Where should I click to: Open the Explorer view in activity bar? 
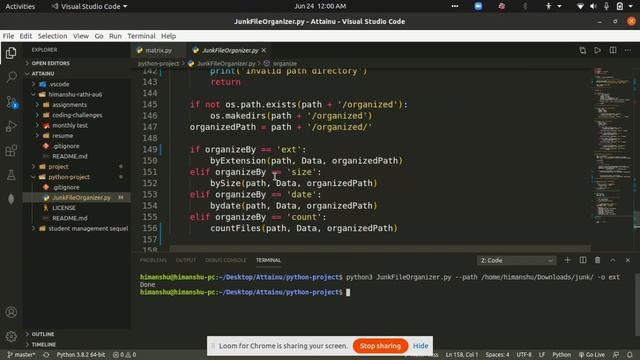pos(11,53)
